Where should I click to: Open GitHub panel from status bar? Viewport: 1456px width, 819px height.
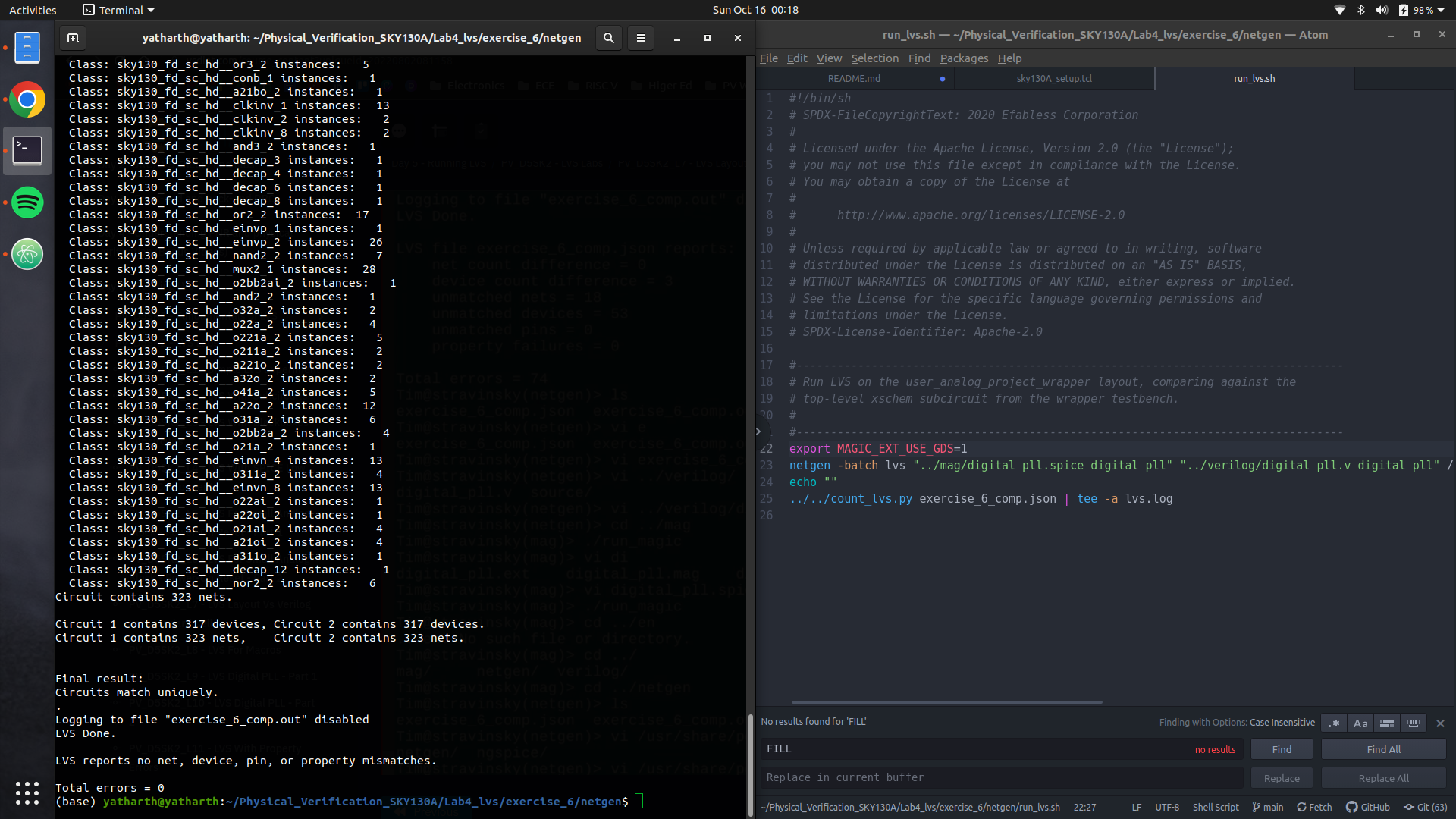point(1367,807)
